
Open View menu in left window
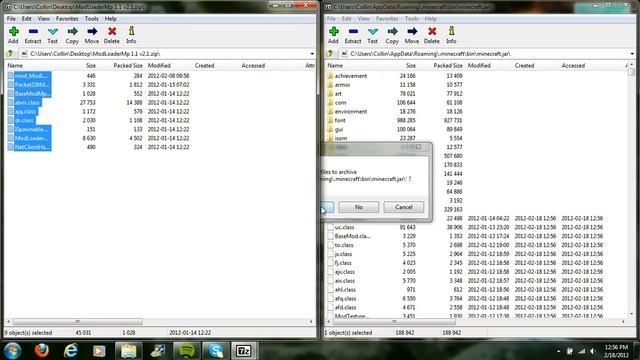click(x=44, y=19)
